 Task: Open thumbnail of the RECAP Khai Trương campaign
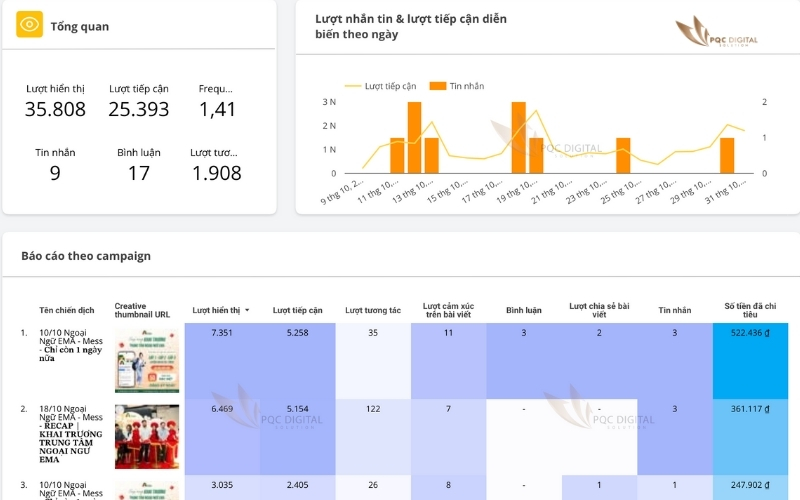147,437
